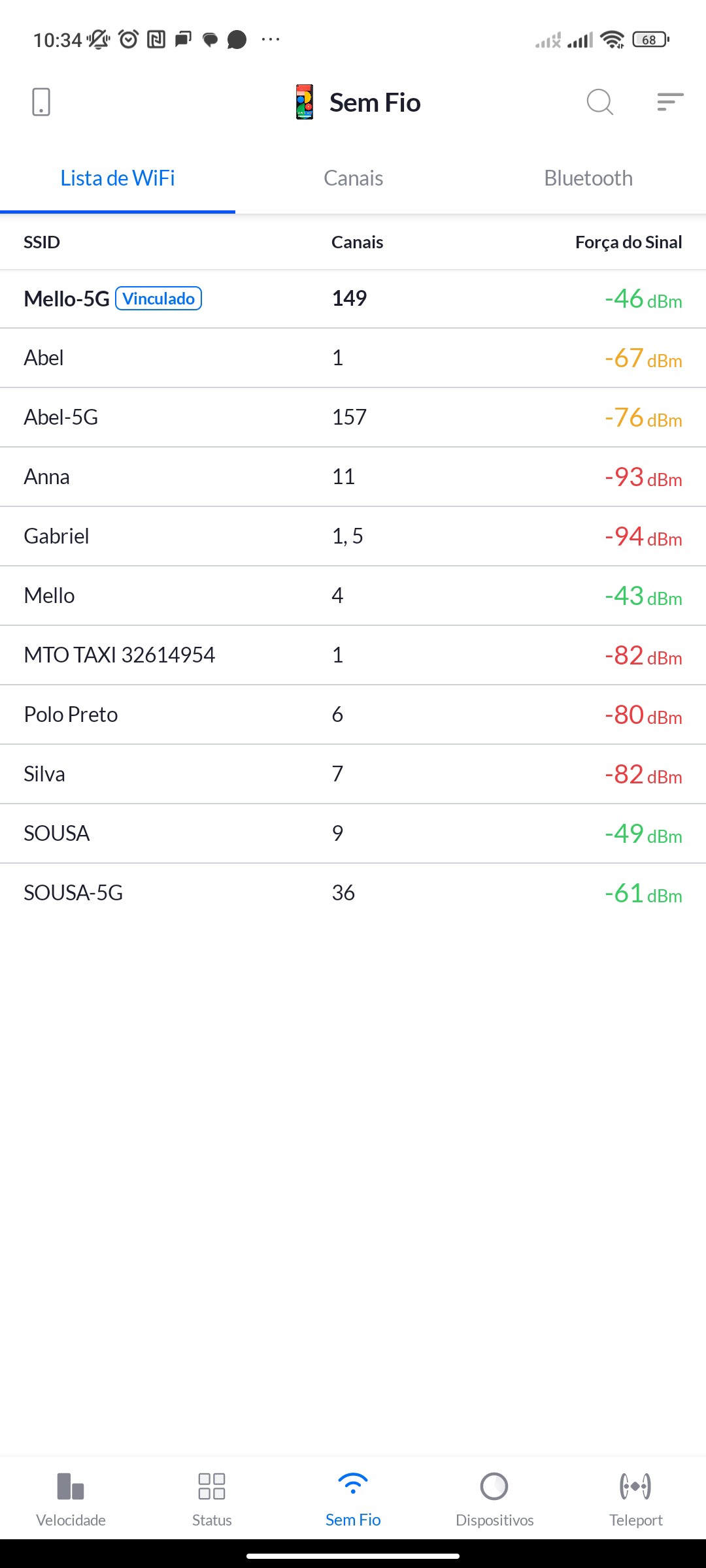Image resolution: width=706 pixels, height=1568 pixels.
Task: Open the MTO TAXI 32614954 network
Action: [x=353, y=655]
